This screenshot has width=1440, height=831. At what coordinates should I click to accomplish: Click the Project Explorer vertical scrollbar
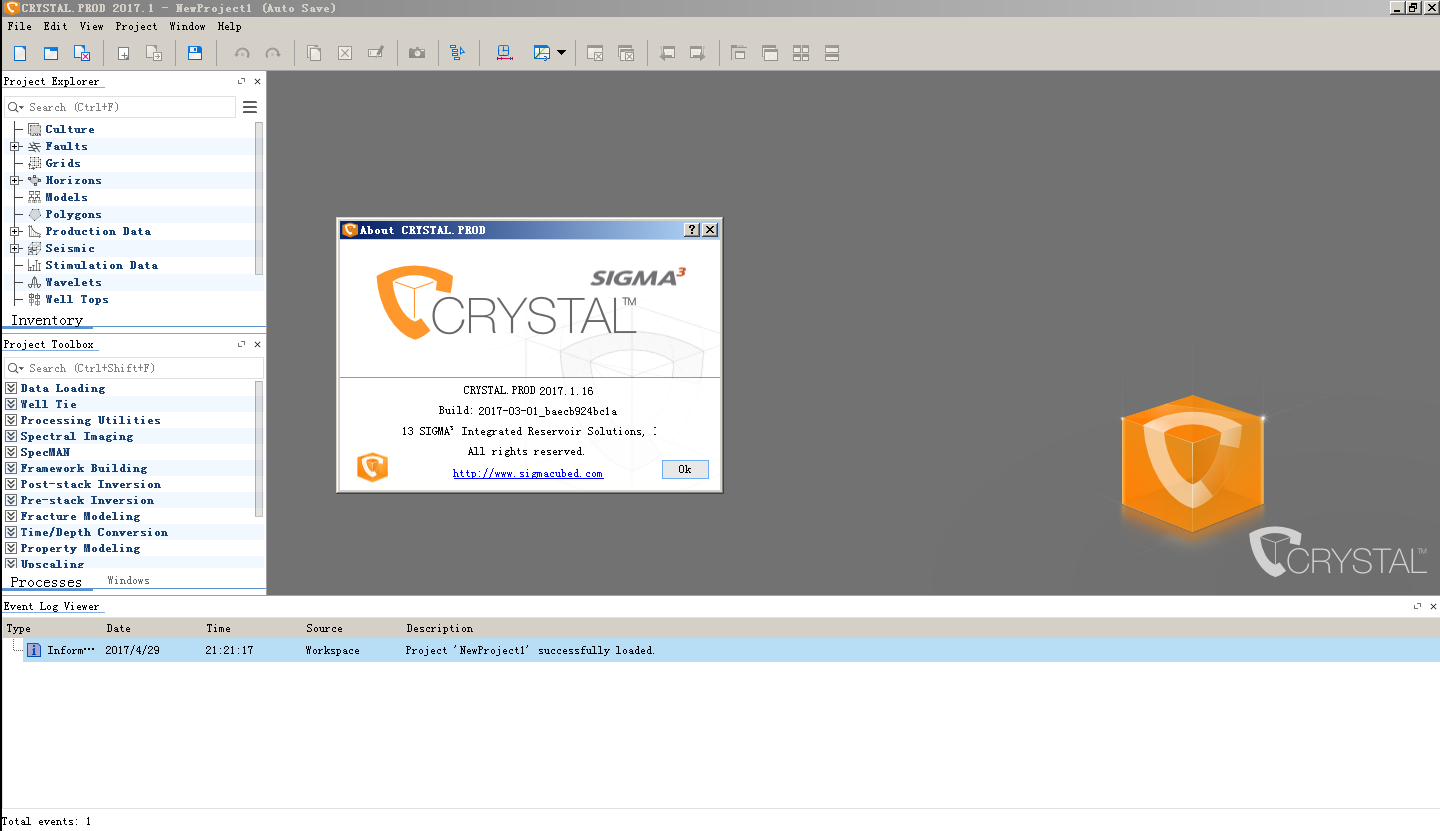click(260, 198)
